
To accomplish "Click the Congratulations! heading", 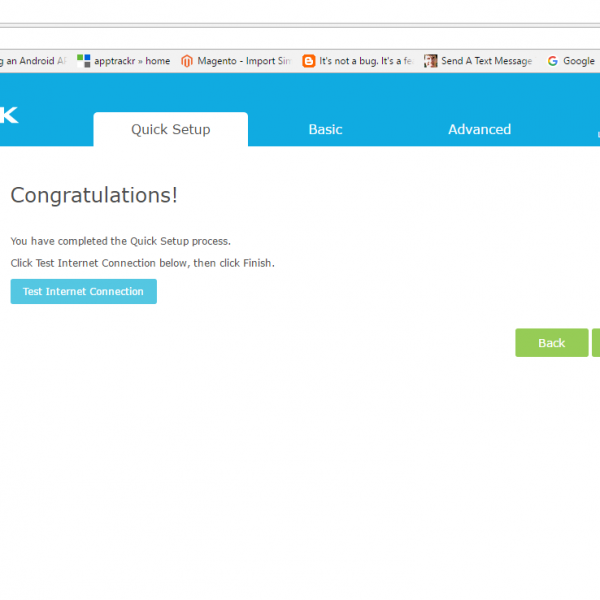I will [x=94, y=195].
